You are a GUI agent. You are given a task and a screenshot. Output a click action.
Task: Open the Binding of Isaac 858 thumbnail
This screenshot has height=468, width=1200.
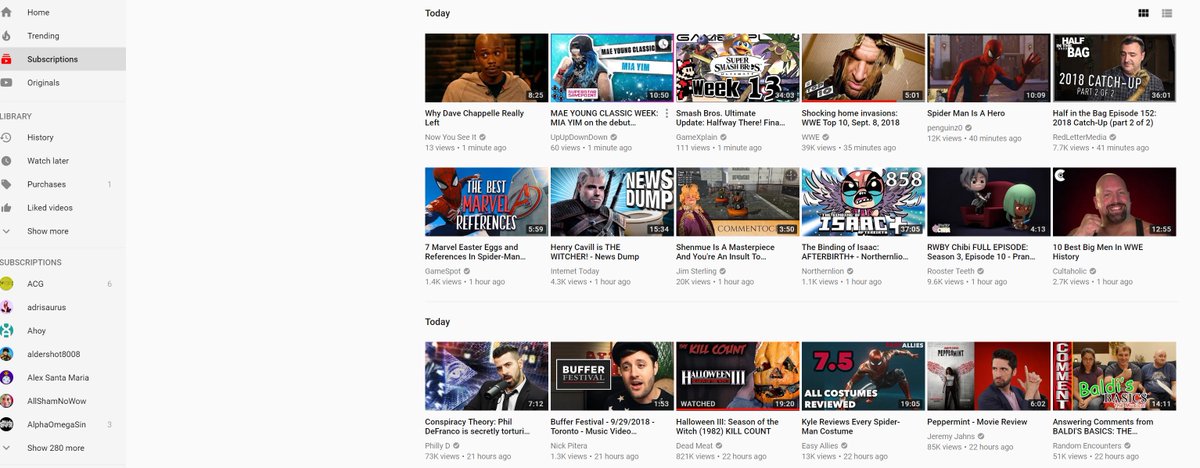[x=863, y=202]
